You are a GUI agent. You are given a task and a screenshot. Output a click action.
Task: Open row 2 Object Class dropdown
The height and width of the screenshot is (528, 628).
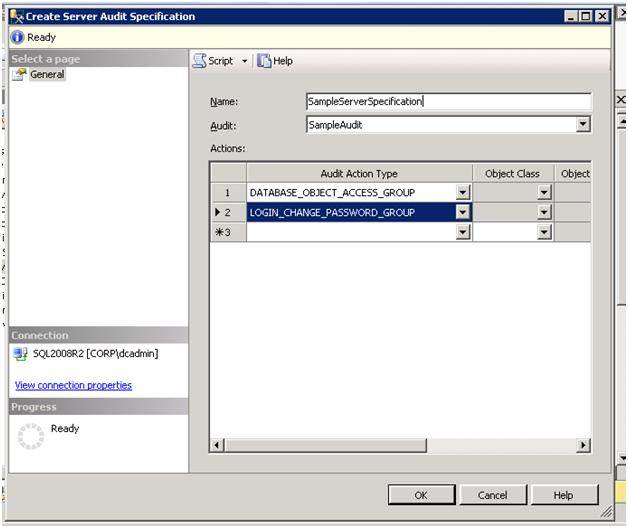pyautogui.click(x=543, y=212)
